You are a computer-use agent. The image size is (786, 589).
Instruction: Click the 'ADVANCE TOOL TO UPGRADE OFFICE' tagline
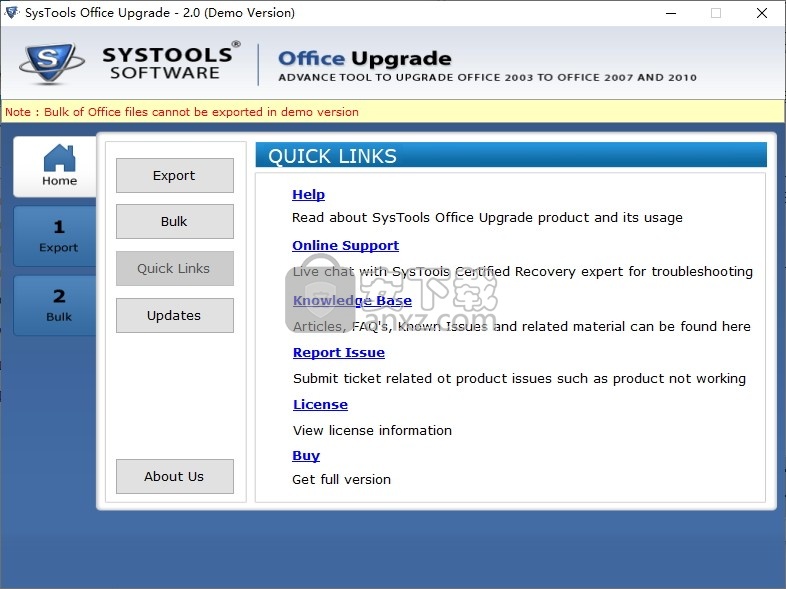point(487,78)
